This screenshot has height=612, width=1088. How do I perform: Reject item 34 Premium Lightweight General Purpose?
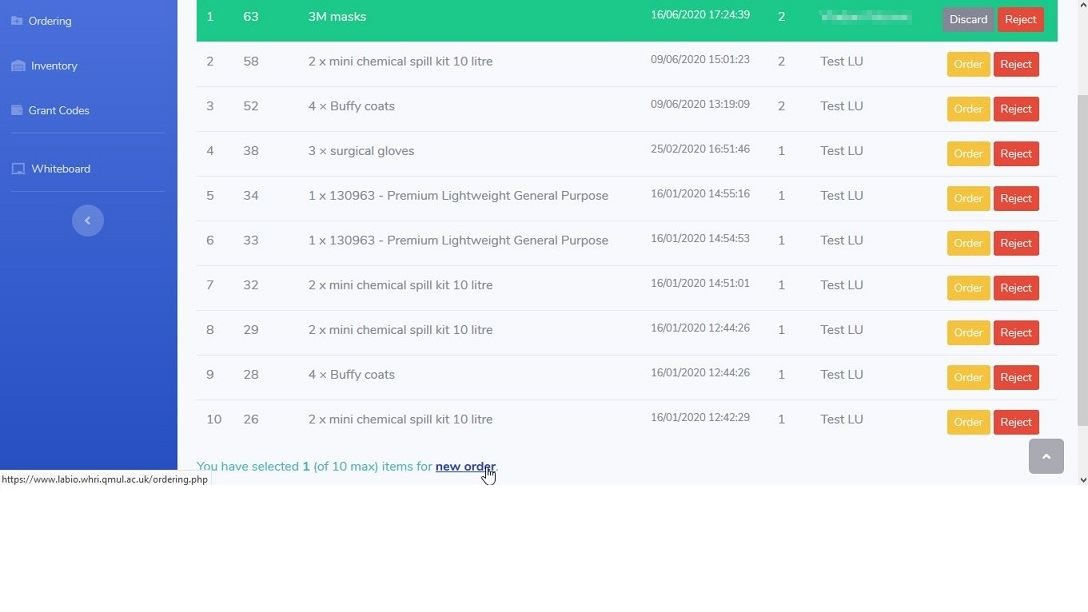click(1016, 198)
